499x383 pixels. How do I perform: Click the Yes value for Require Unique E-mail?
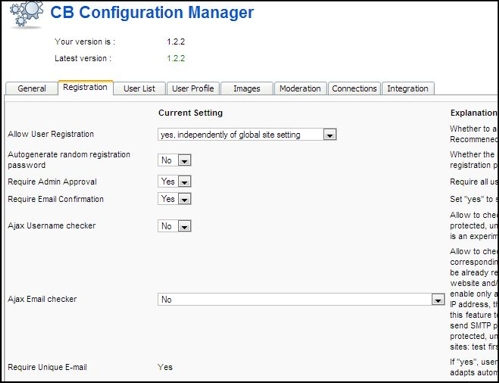coord(165,367)
